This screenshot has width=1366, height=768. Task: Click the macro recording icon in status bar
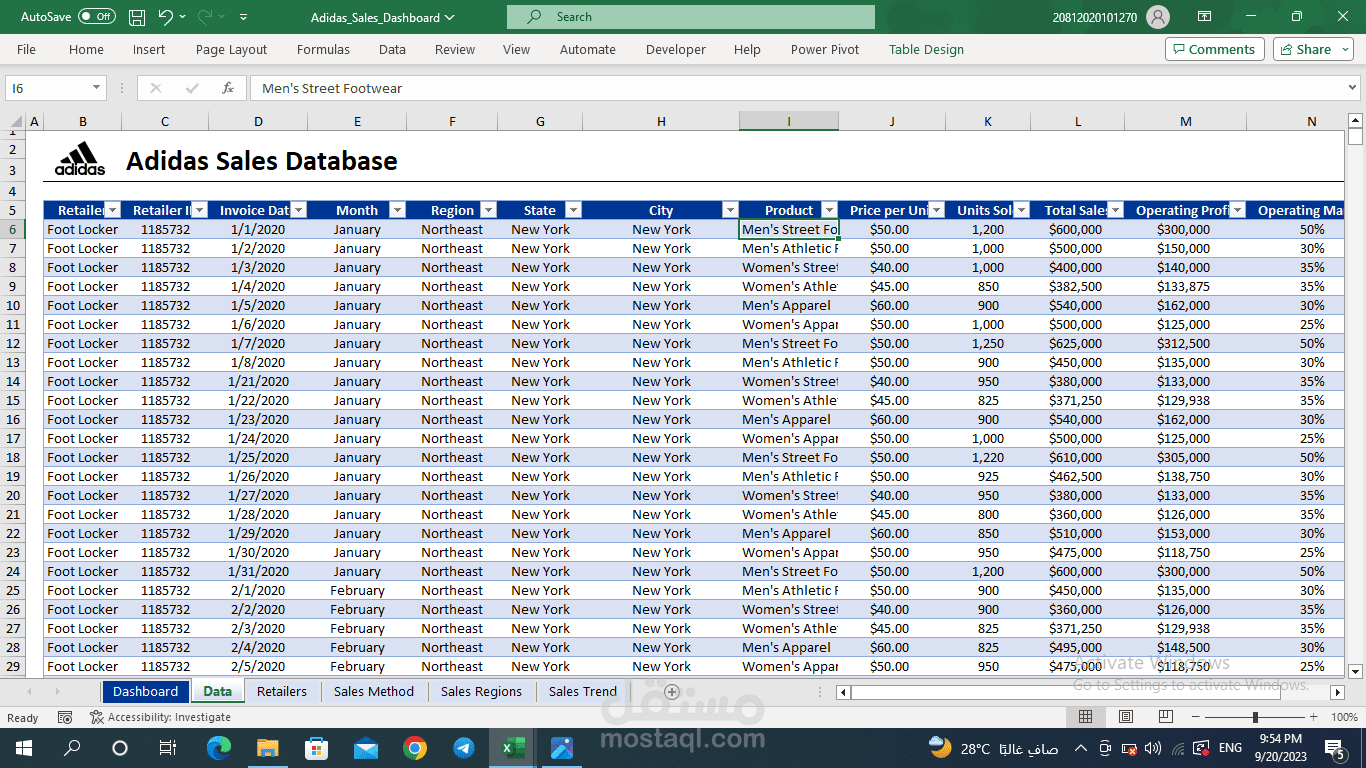tap(65, 717)
